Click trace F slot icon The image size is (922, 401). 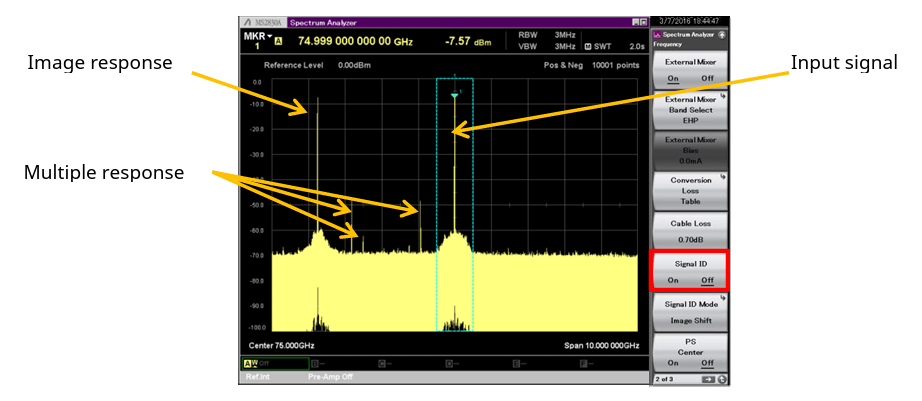tap(584, 363)
